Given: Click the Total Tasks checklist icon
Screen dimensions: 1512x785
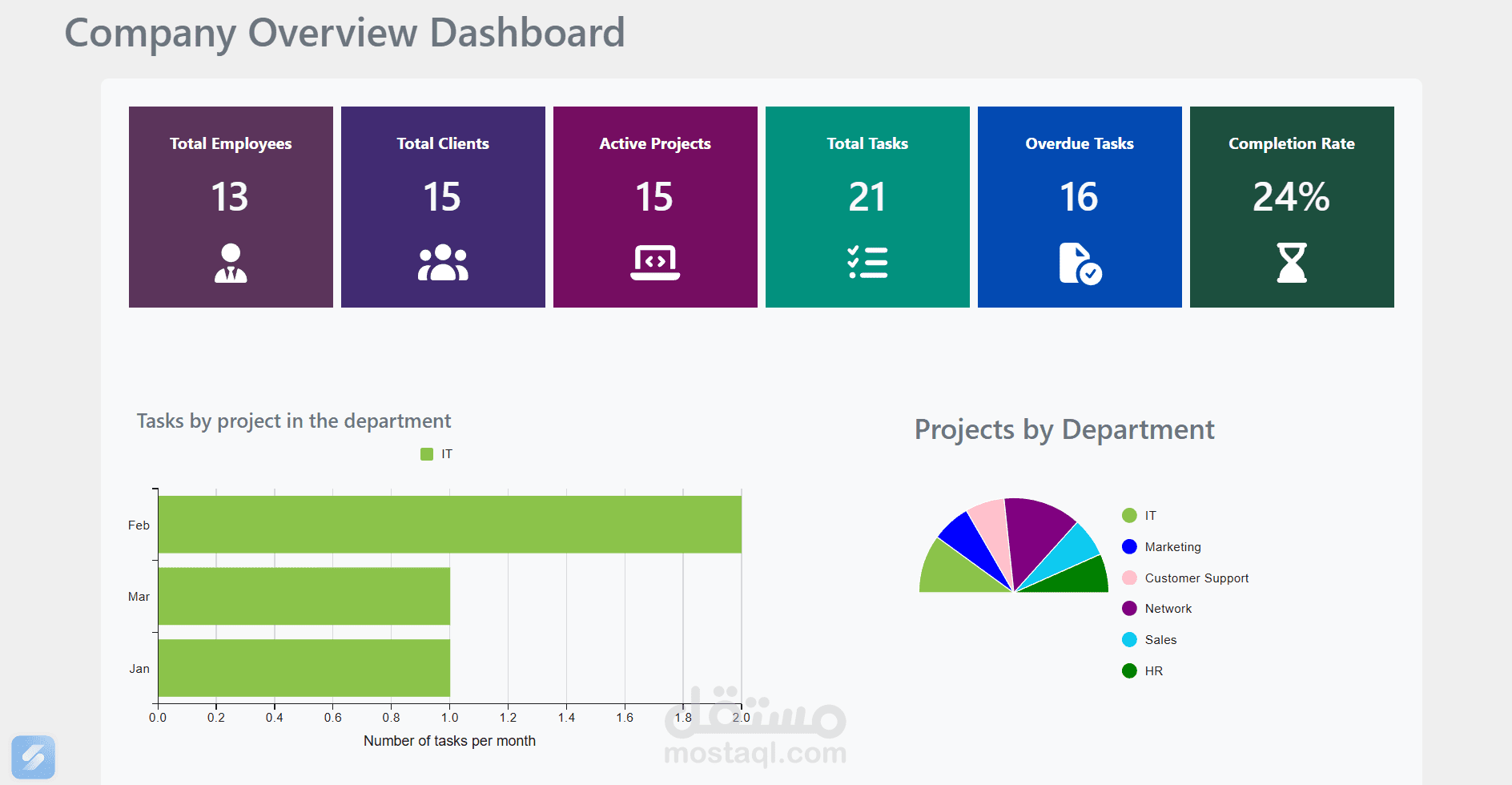Looking at the screenshot, I should (x=867, y=261).
